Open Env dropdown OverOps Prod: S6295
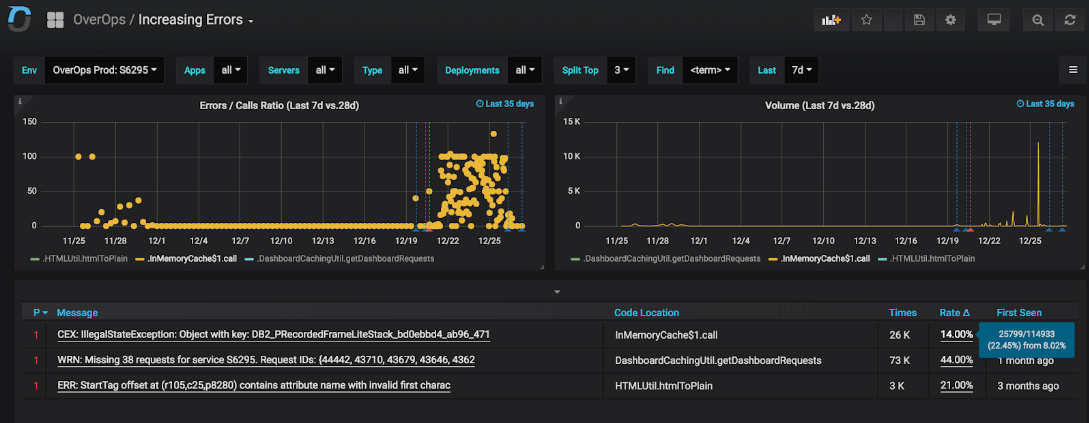The height and width of the screenshot is (423, 1089). [x=104, y=70]
